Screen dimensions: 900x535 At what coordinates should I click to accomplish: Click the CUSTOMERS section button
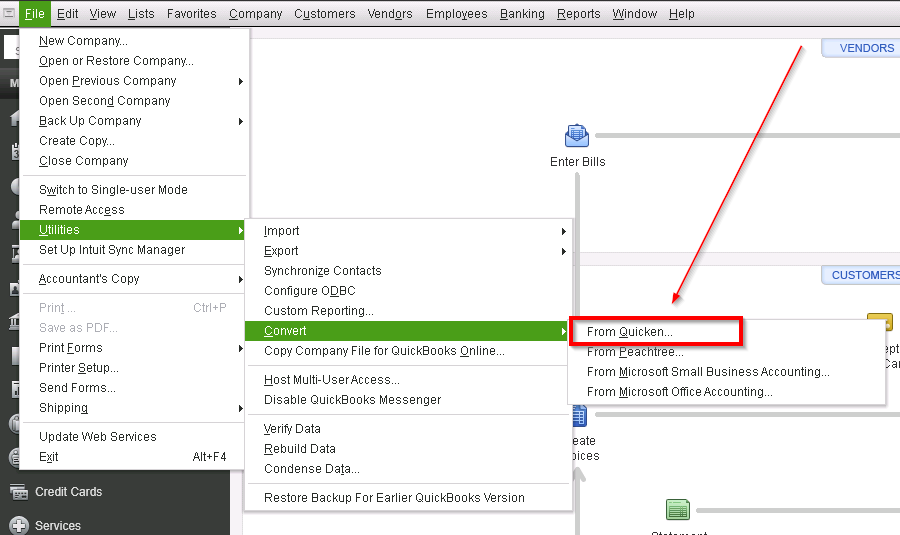point(862,275)
